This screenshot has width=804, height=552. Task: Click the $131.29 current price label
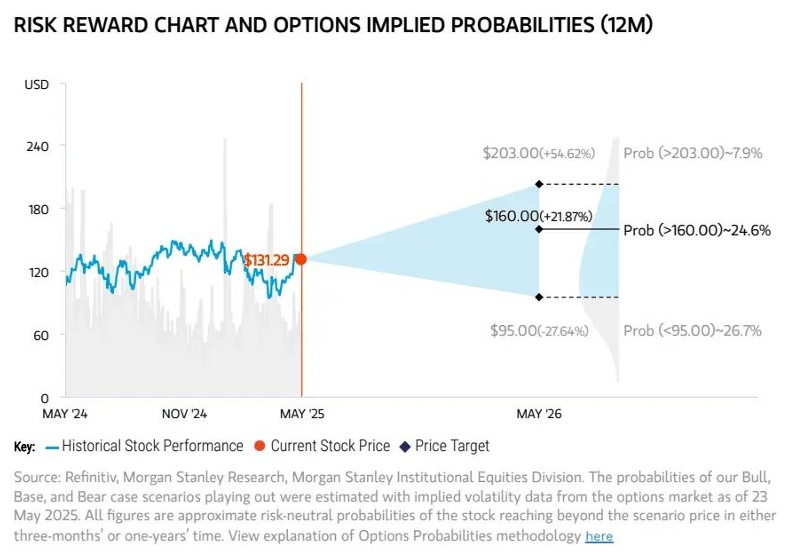point(268,260)
